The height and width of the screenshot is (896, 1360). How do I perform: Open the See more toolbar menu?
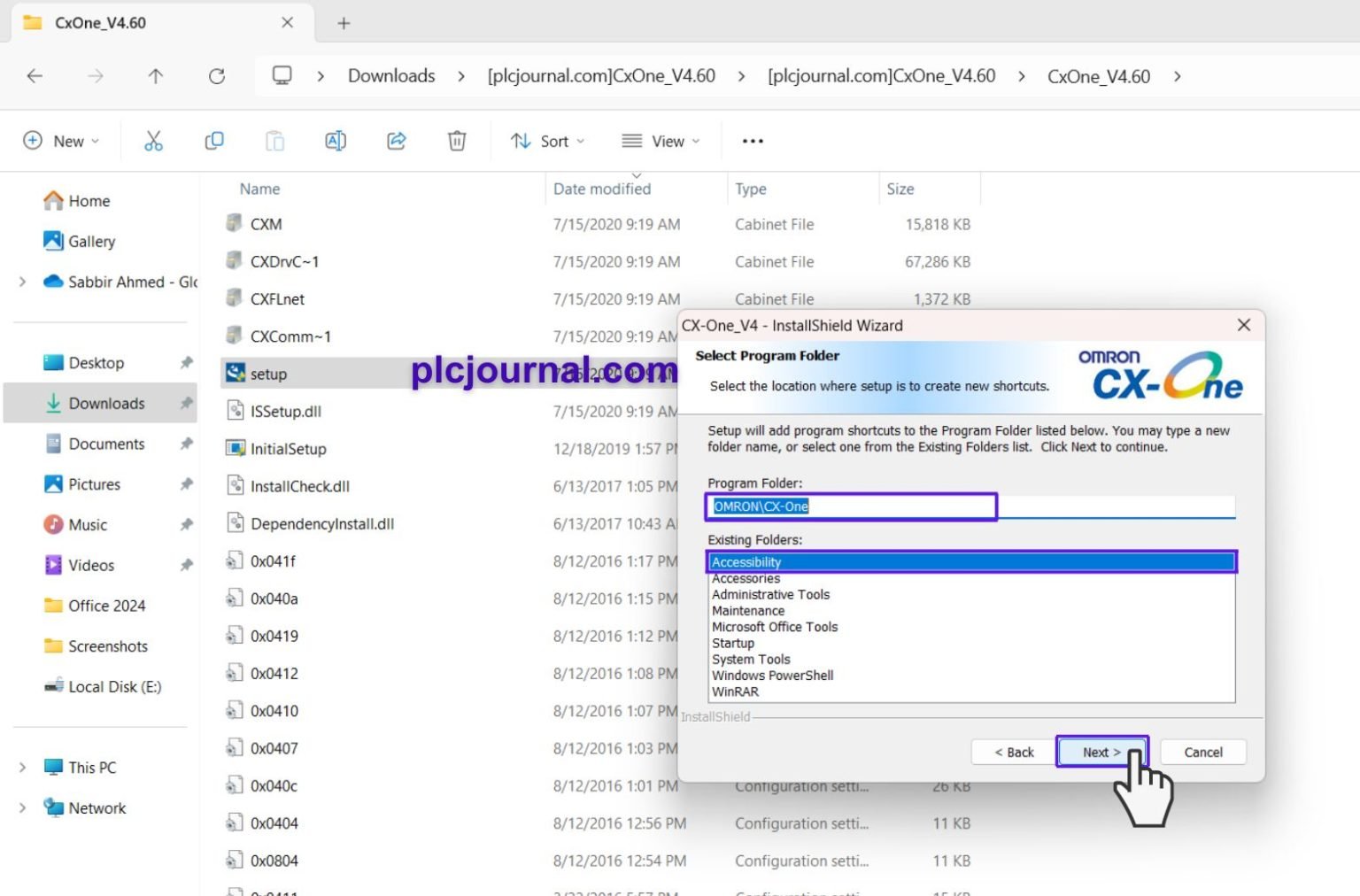[752, 140]
